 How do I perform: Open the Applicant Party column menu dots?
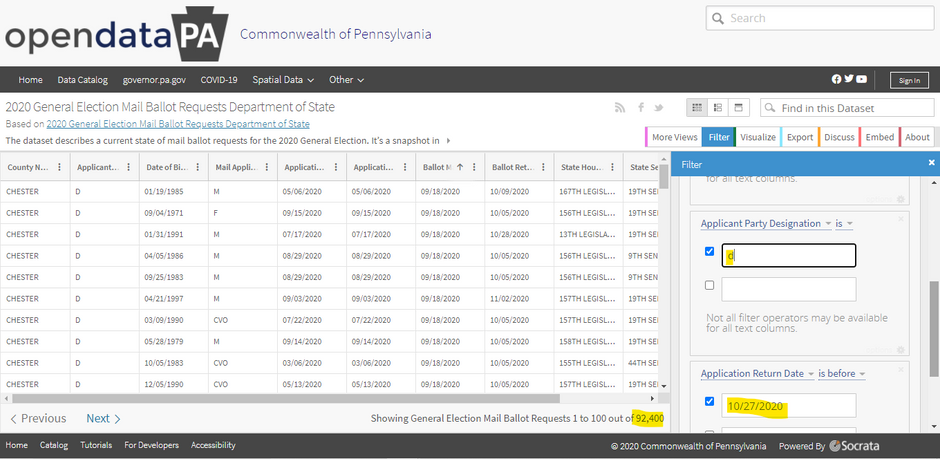(x=128, y=168)
